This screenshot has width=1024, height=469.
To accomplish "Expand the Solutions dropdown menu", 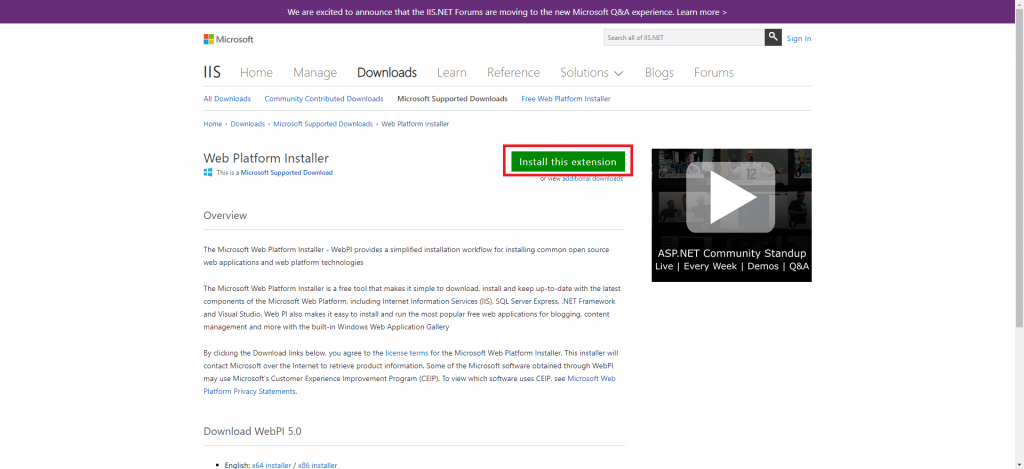I will tap(592, 73).
